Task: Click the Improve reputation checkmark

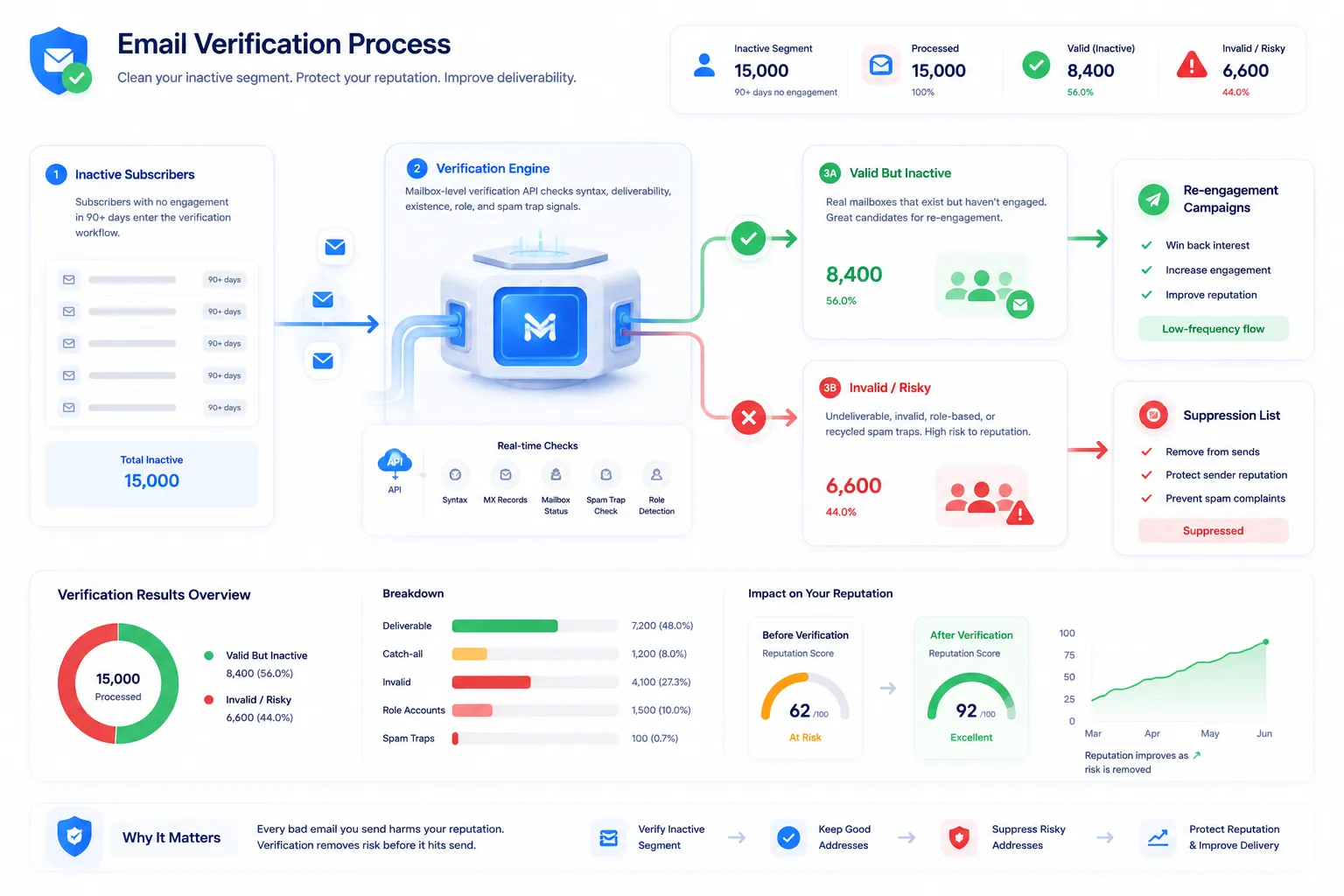Action: [1146, 295]
